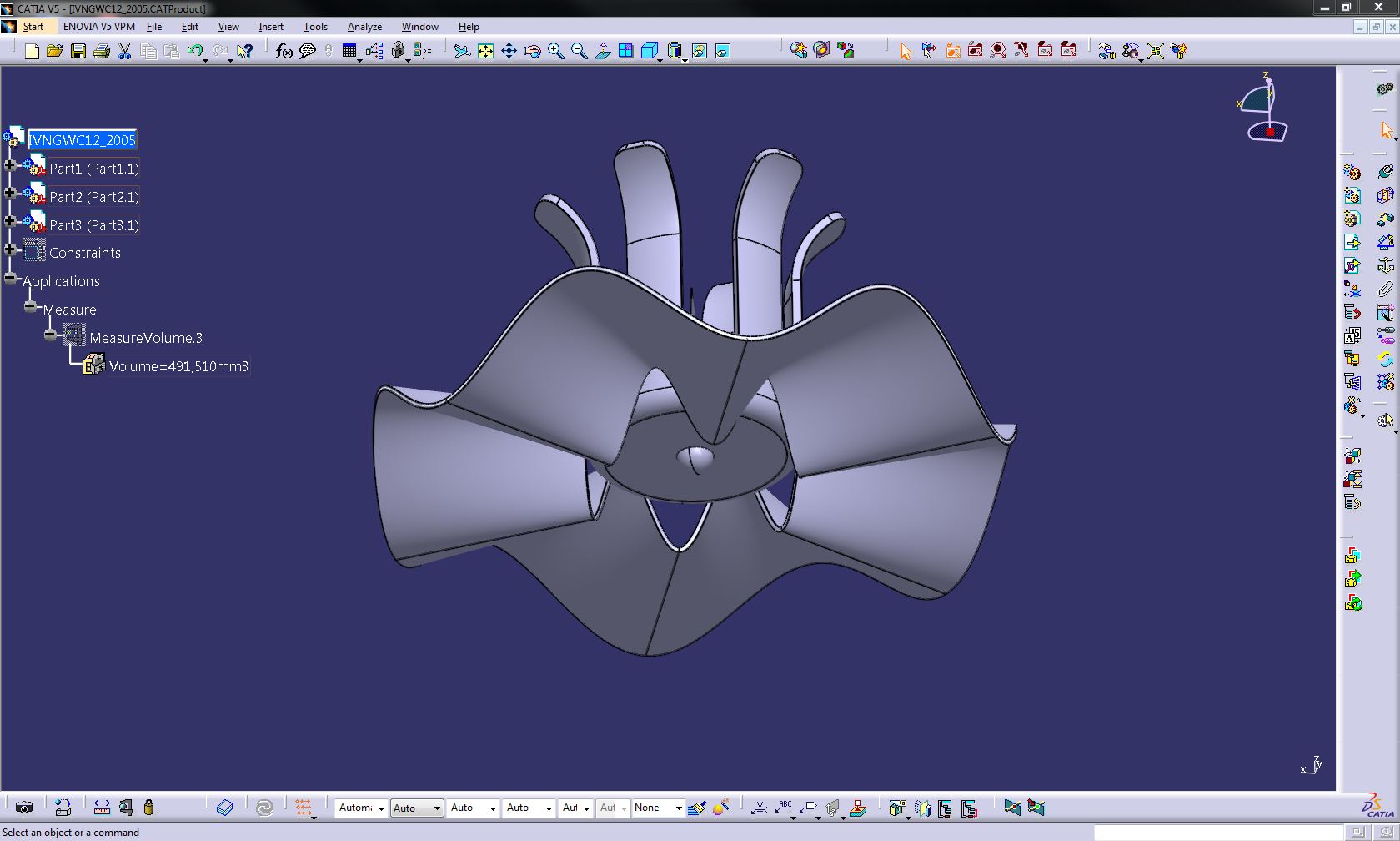The width and height of the screenshot is (1400, 841).
Task: Collapse the Applications node
Action: [10, 278]
